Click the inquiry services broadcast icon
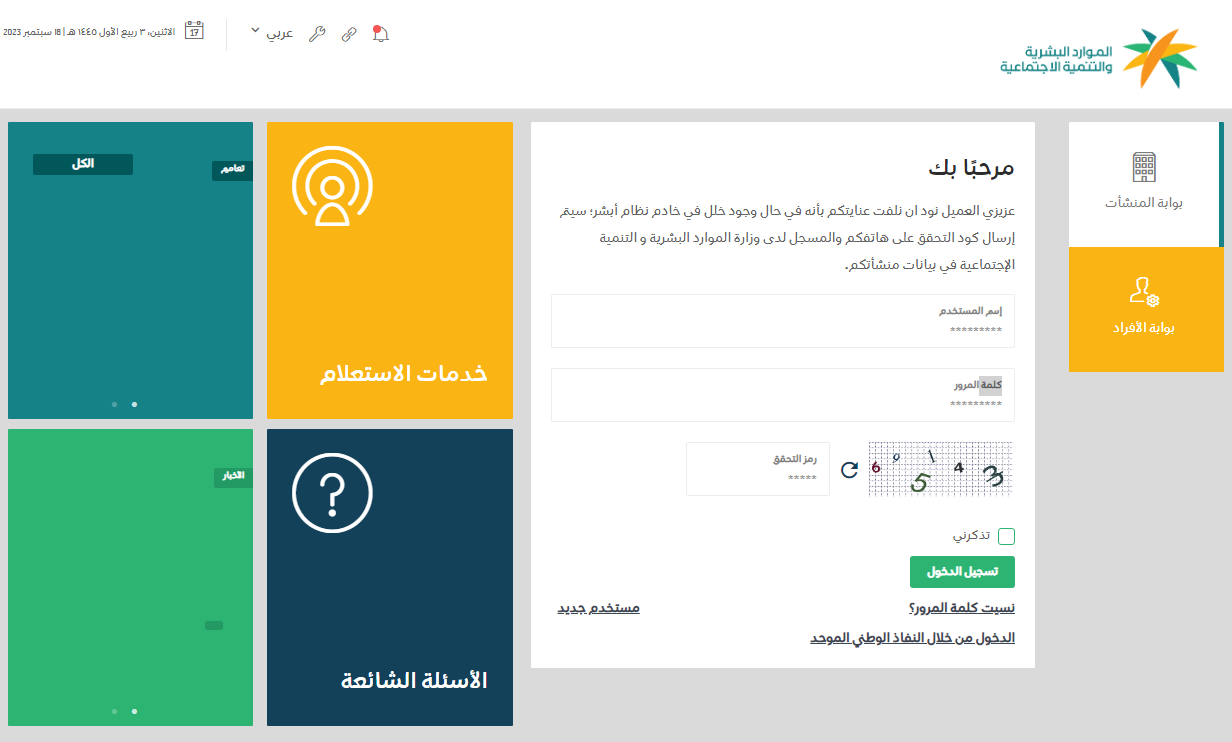This screenshot has width=1232, height=742. [x=332, y=186]
